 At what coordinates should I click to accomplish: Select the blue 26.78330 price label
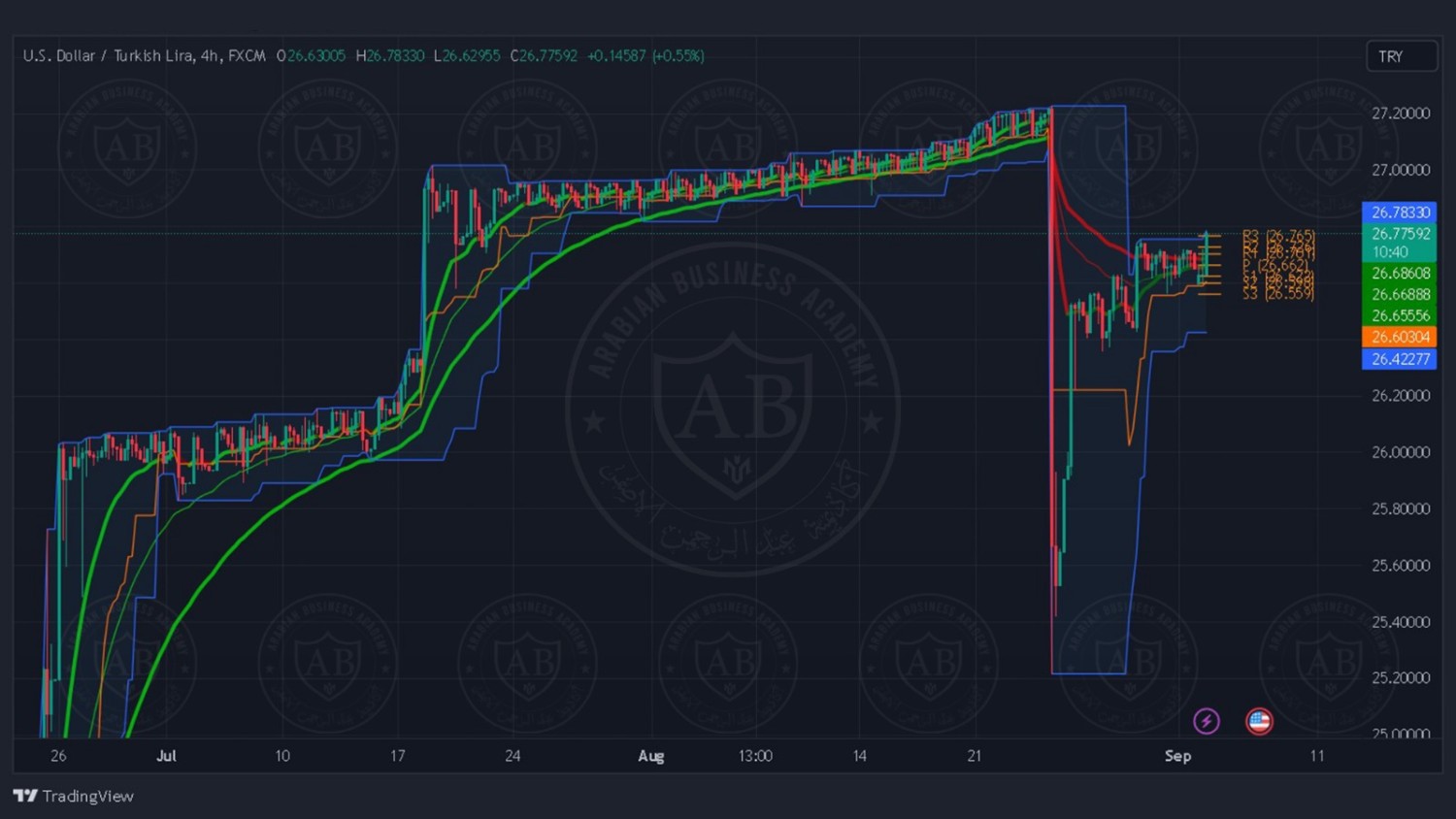(1400, 213)
